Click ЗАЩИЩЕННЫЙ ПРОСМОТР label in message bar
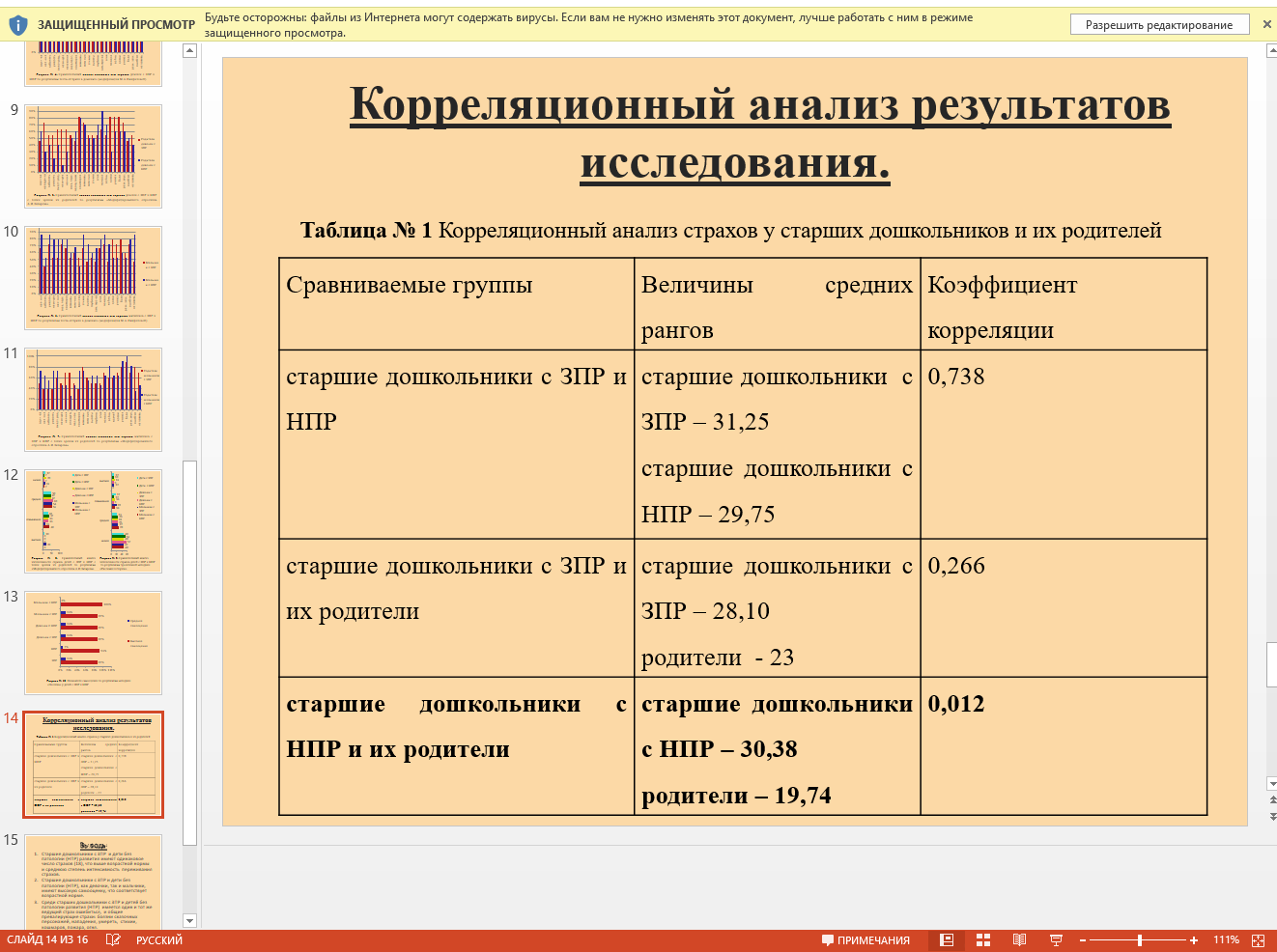The height and width of the screenshot is (952, 1277). coord(116,25)
